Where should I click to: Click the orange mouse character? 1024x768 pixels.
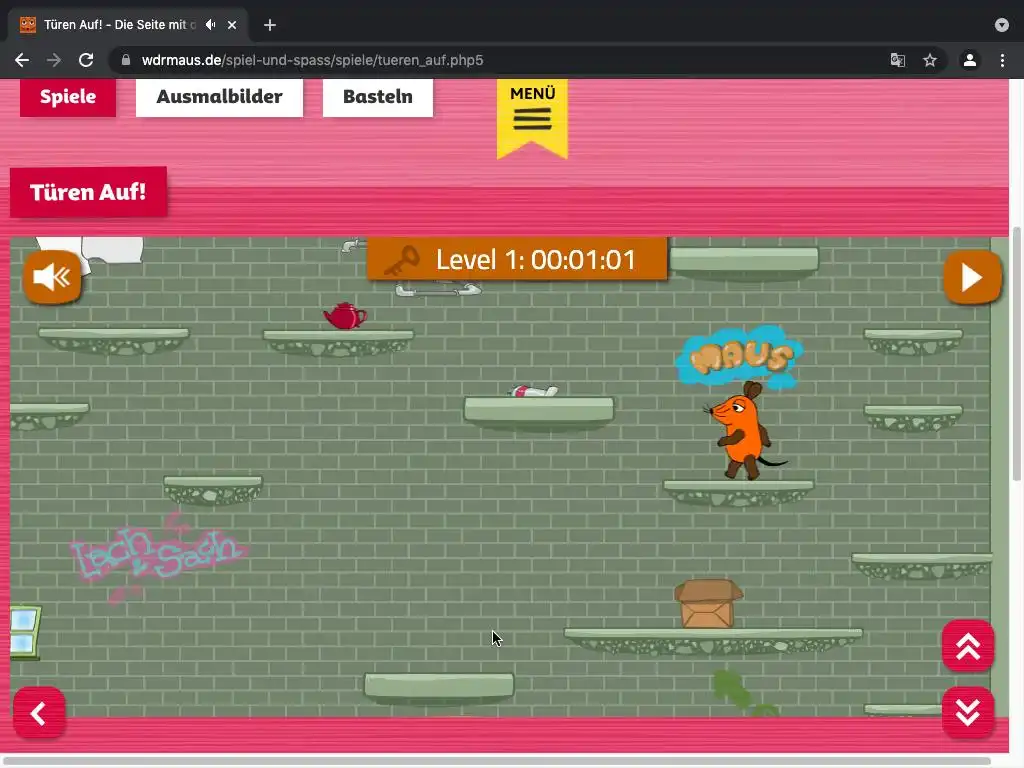[744, 431]
